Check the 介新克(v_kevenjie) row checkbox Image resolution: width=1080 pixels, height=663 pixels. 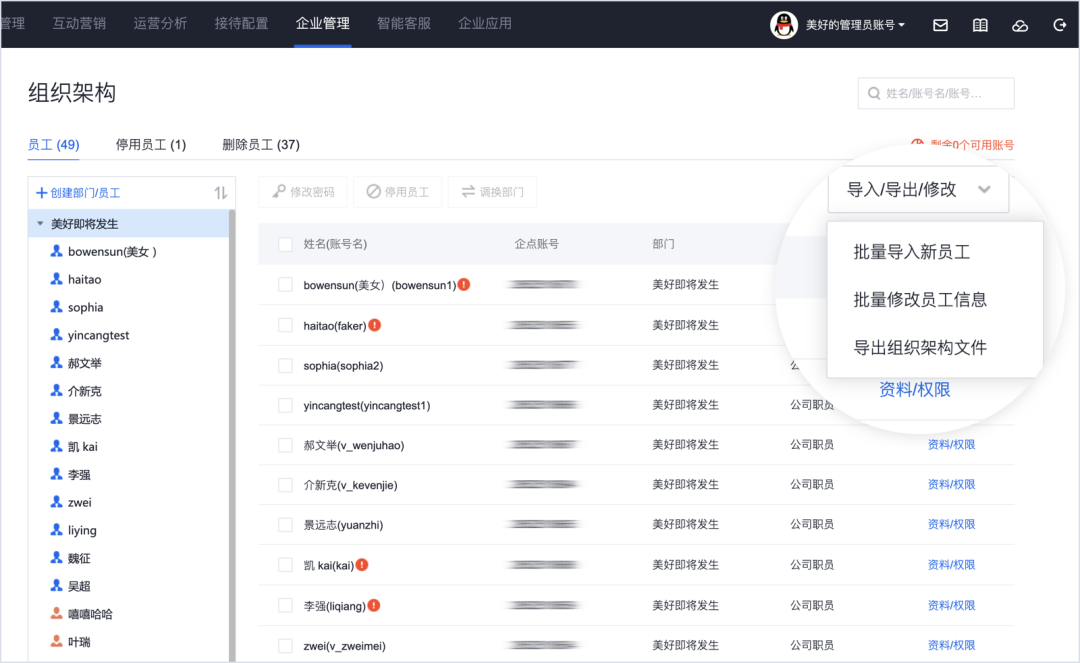[x=285, y=485]
